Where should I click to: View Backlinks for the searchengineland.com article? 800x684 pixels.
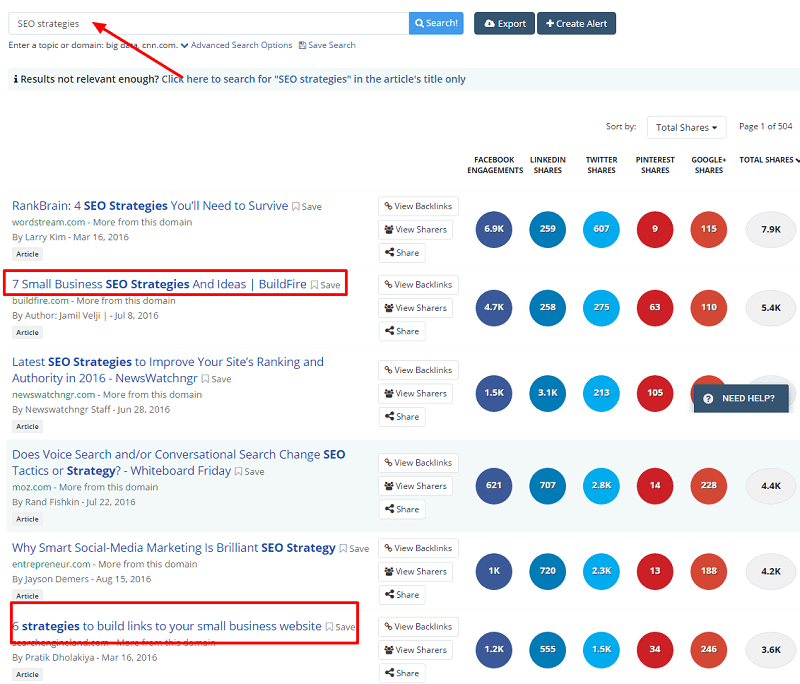418,626
